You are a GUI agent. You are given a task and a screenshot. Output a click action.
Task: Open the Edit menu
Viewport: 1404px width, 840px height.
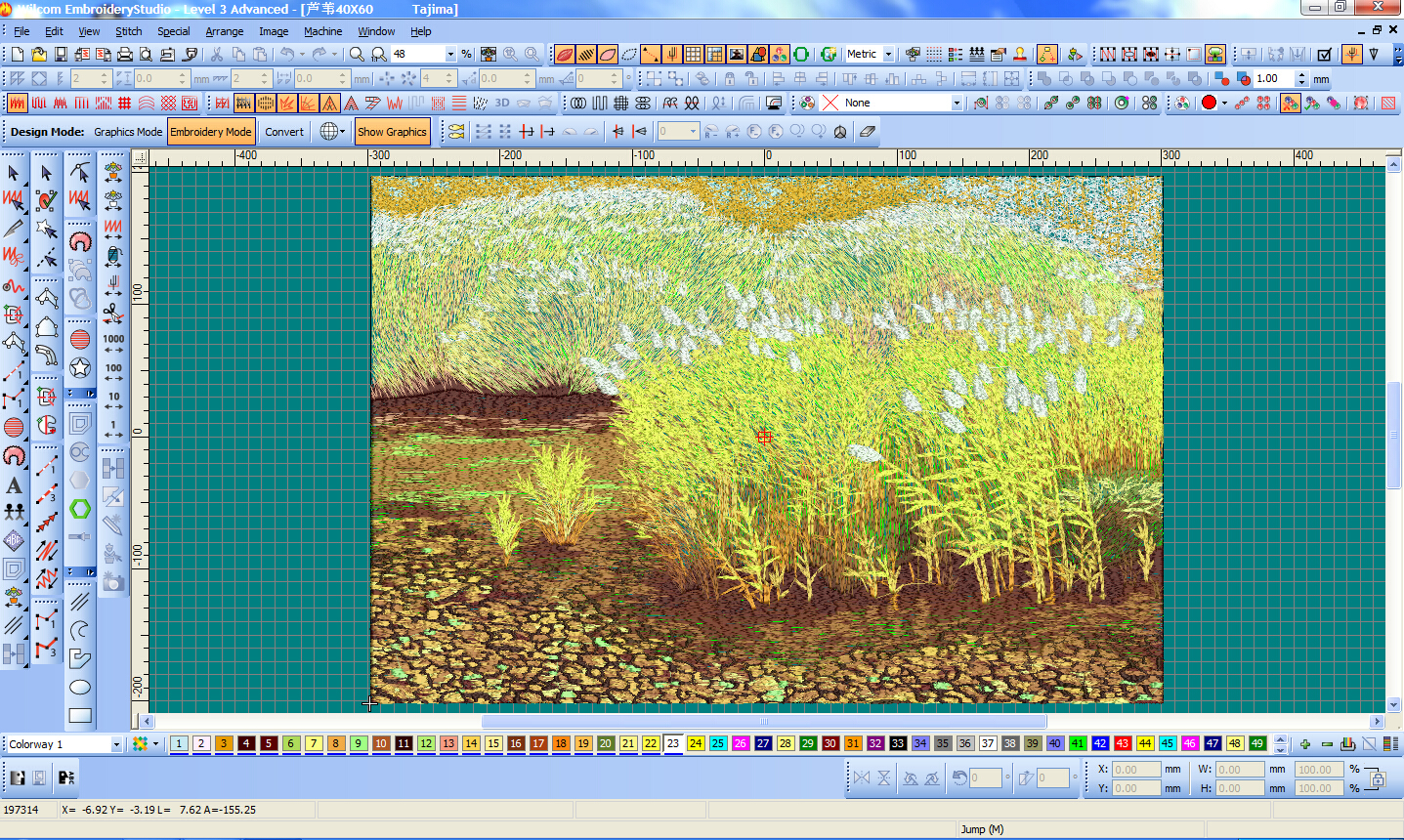(x=55, y=31)
